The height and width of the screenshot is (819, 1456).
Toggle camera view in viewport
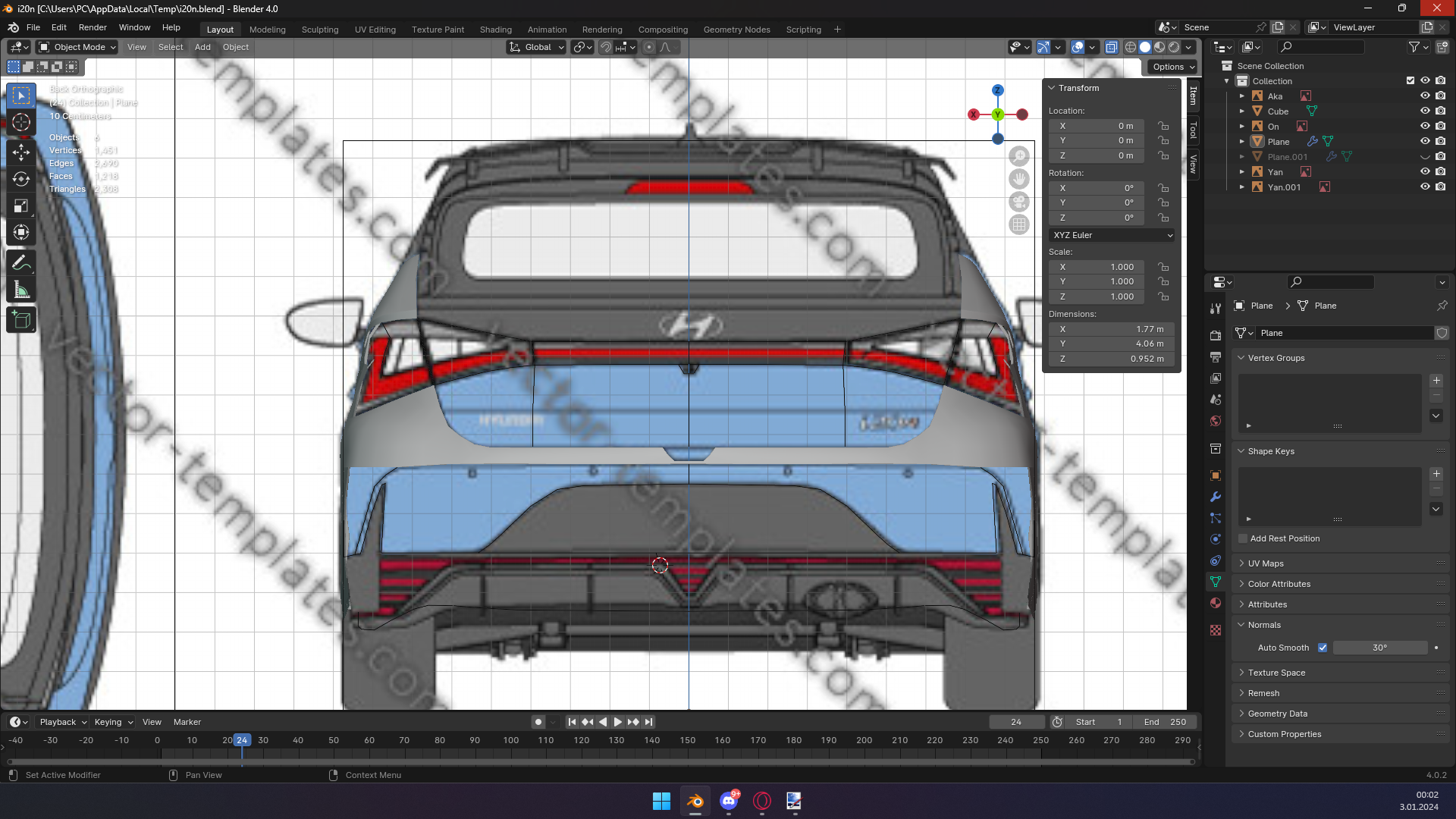1019,202
